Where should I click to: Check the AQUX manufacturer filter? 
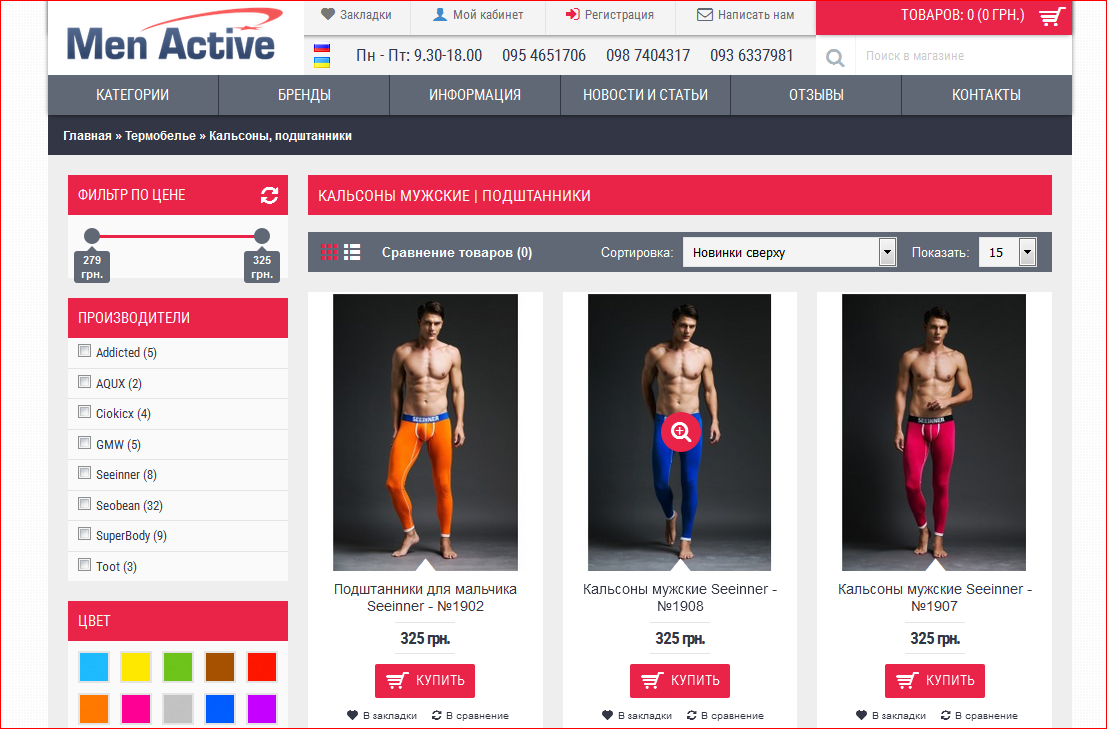(85, 382)
